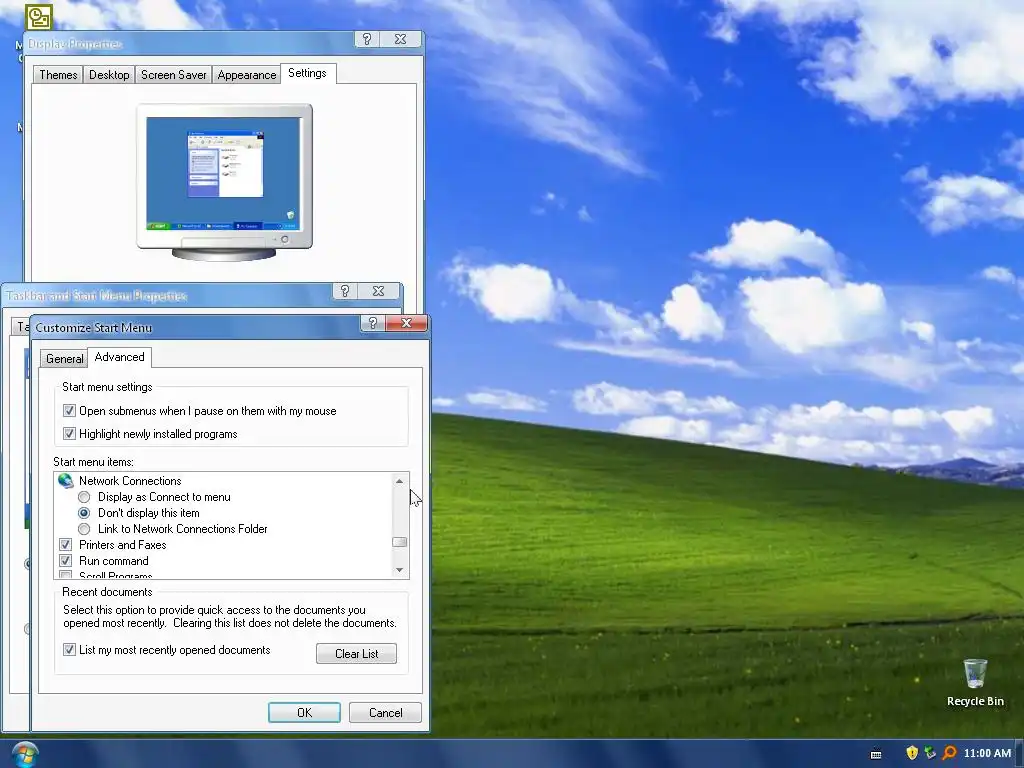Click the Customize Start Menu title bar

196,327
